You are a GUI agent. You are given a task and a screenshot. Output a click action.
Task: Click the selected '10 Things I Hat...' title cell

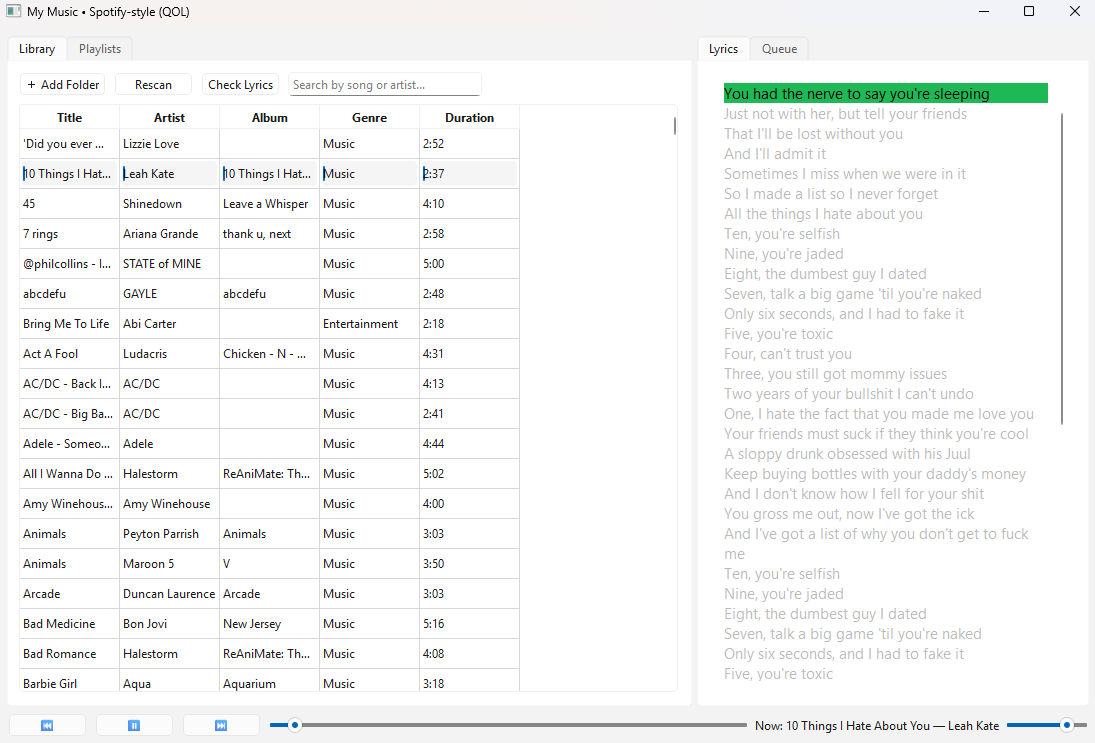(69, 174)
